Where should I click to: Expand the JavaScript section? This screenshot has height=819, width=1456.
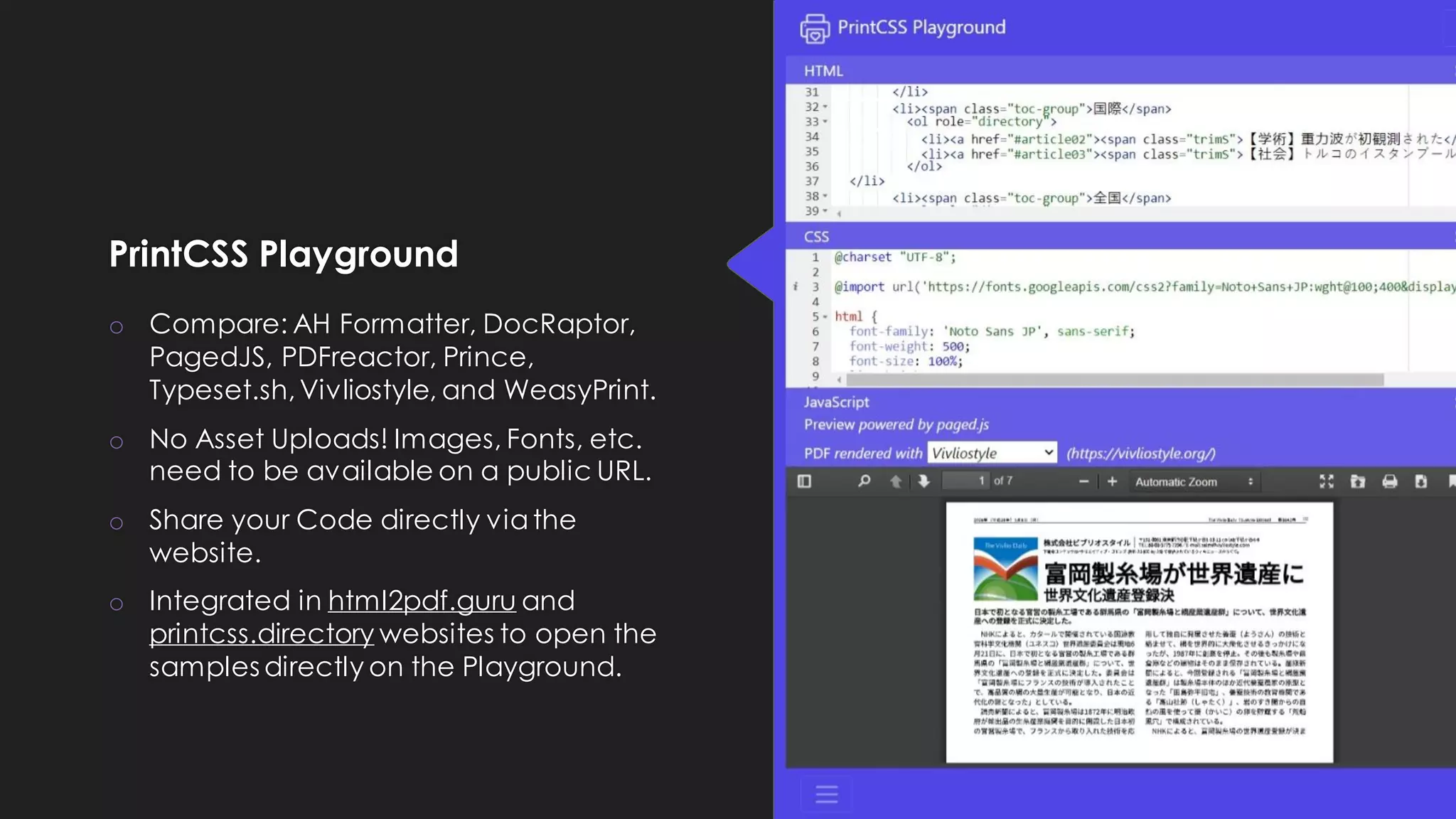836,402
